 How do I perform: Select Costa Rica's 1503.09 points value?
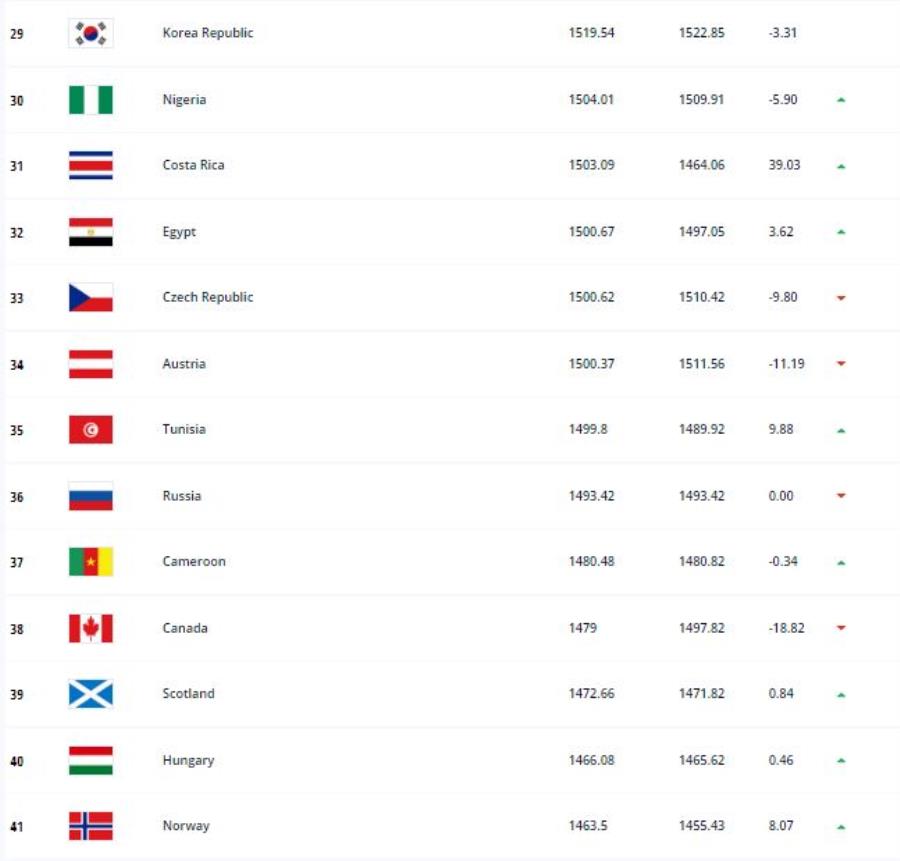point(591,165)
